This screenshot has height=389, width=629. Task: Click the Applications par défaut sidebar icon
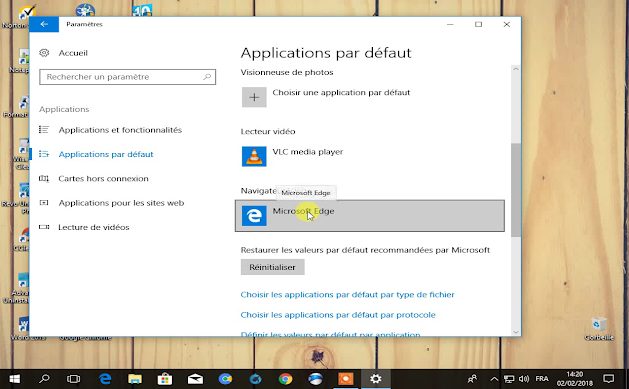(x=44, y=154)
